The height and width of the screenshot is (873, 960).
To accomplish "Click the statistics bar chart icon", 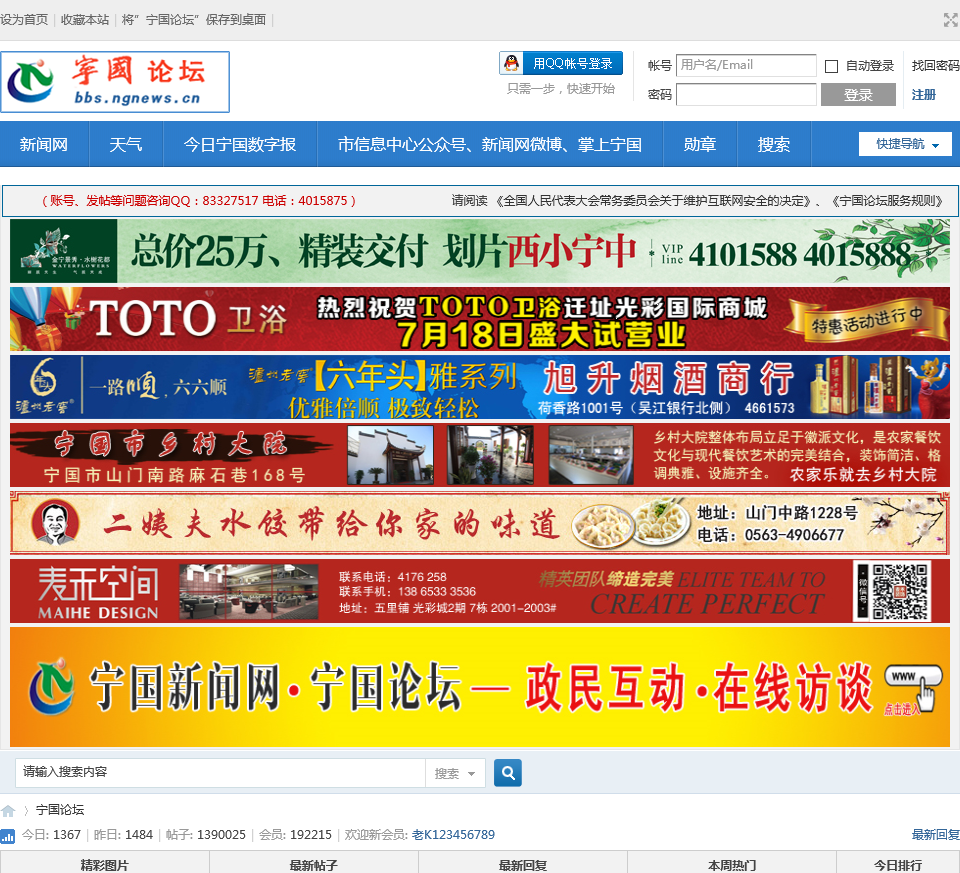I will pos(7,836).
